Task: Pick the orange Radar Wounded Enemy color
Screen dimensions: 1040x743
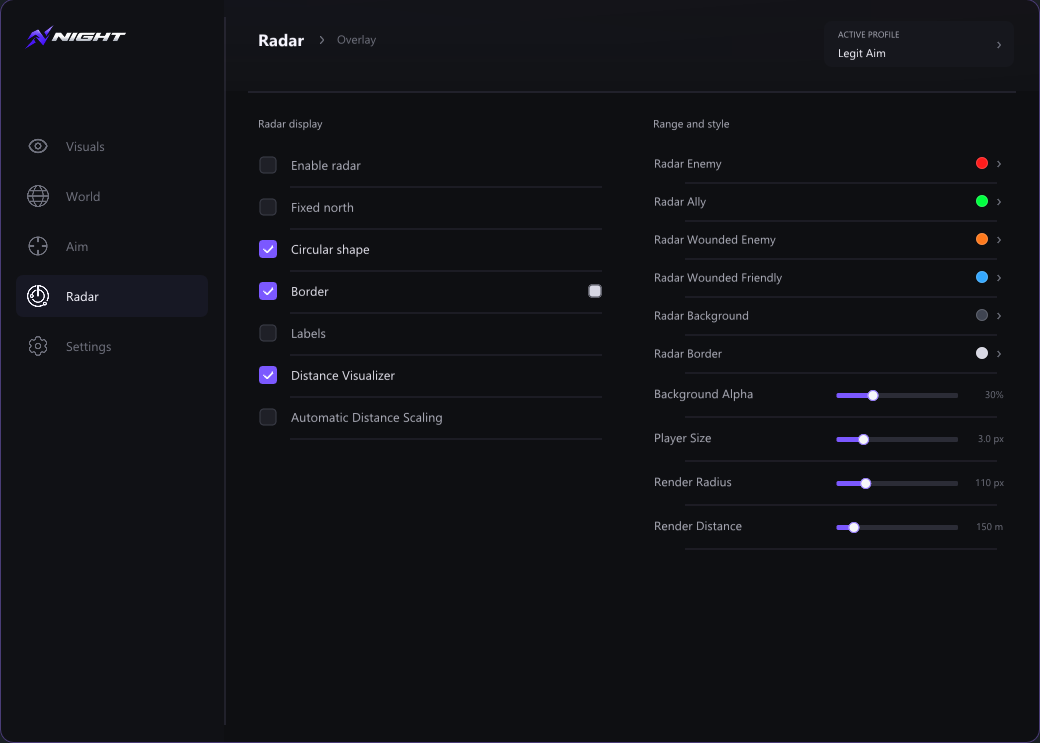Action: (982, 239)
